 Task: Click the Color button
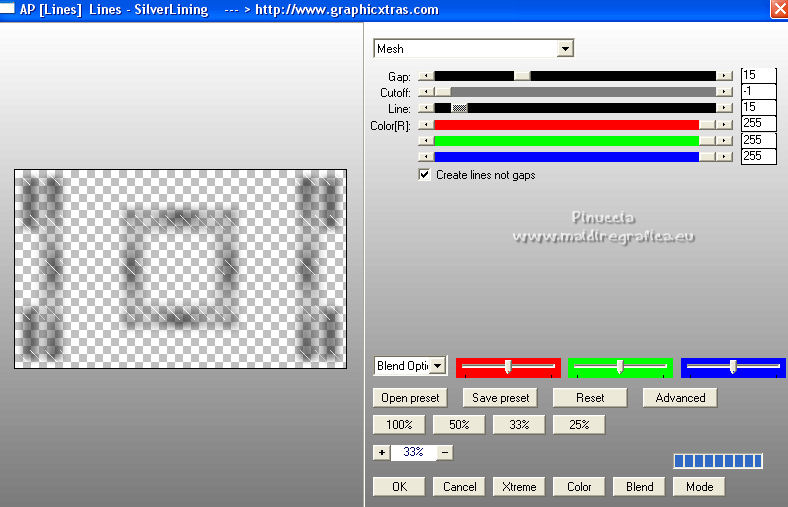[x=579, y=486]
